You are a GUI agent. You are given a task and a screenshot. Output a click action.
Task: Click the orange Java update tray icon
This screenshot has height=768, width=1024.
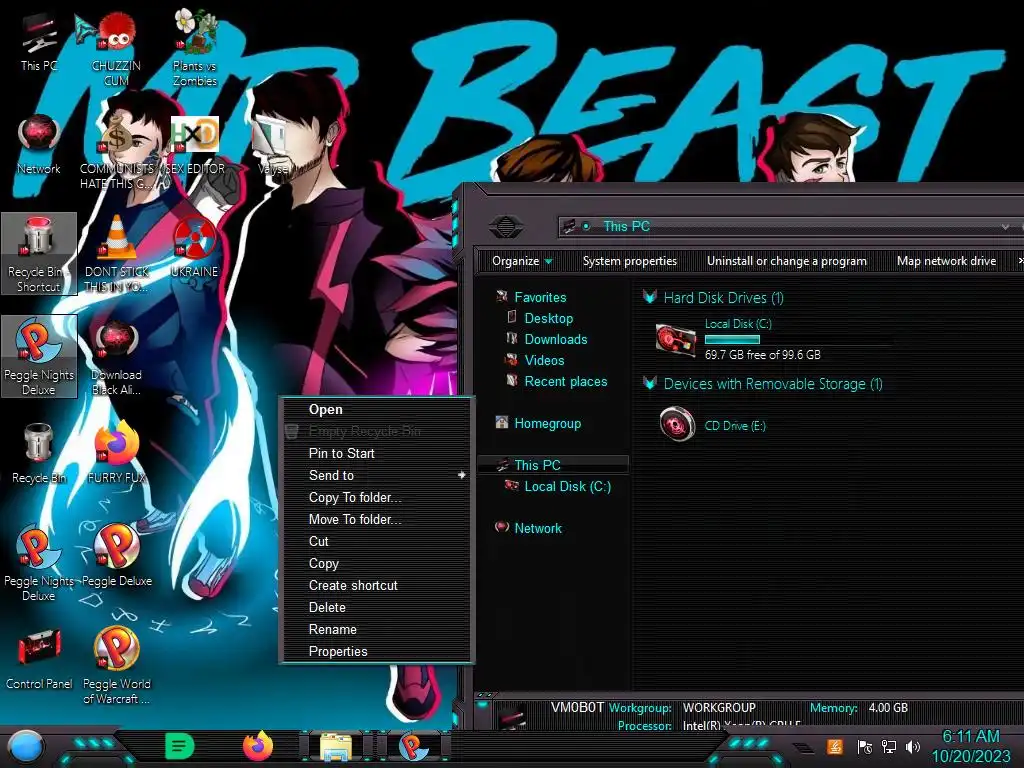(x=834, y=746)
